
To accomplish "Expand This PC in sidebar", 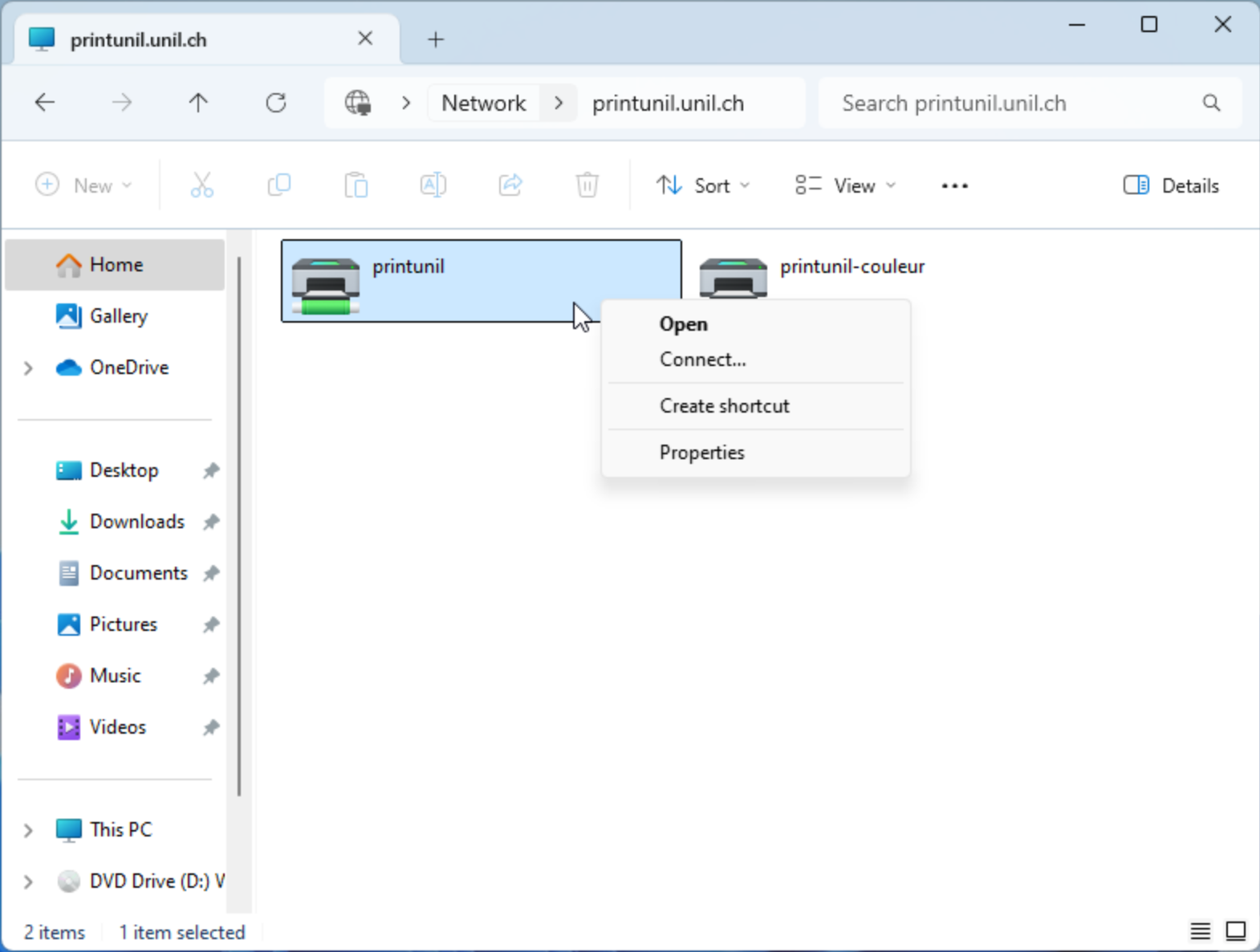I will pos(28,830).
